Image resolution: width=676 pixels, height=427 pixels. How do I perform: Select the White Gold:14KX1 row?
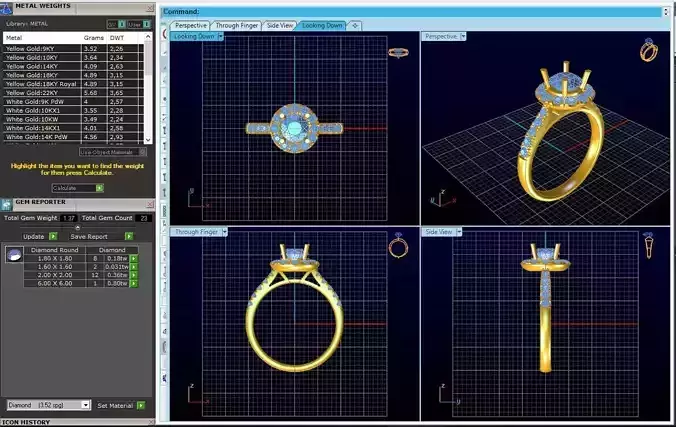[x=73, y=128]
